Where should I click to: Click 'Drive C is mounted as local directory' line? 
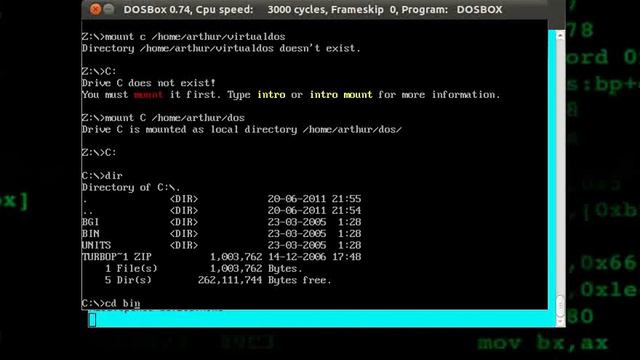[242, 129]
